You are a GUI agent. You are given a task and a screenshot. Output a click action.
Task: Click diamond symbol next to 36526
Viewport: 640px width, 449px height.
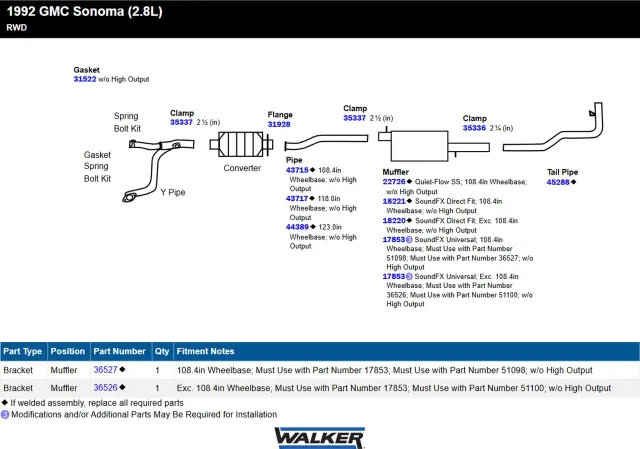tap(122, 387)
